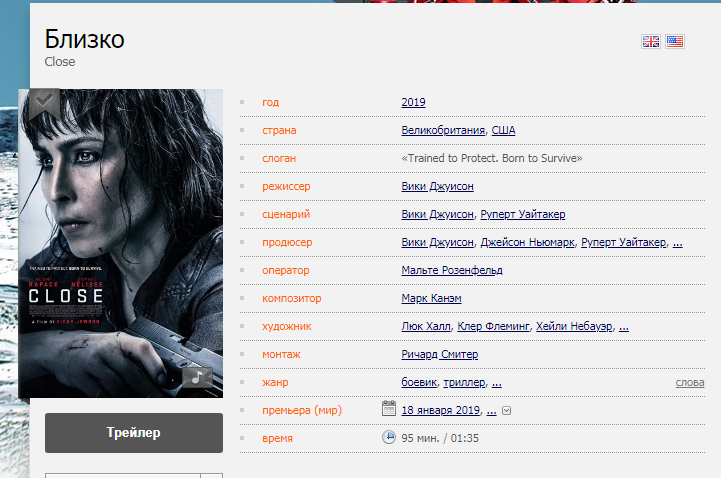The height and width of the screenshot is (478, 721).
Task: Click the clock icon beside runtime
Action: click(x=389, y=437)
